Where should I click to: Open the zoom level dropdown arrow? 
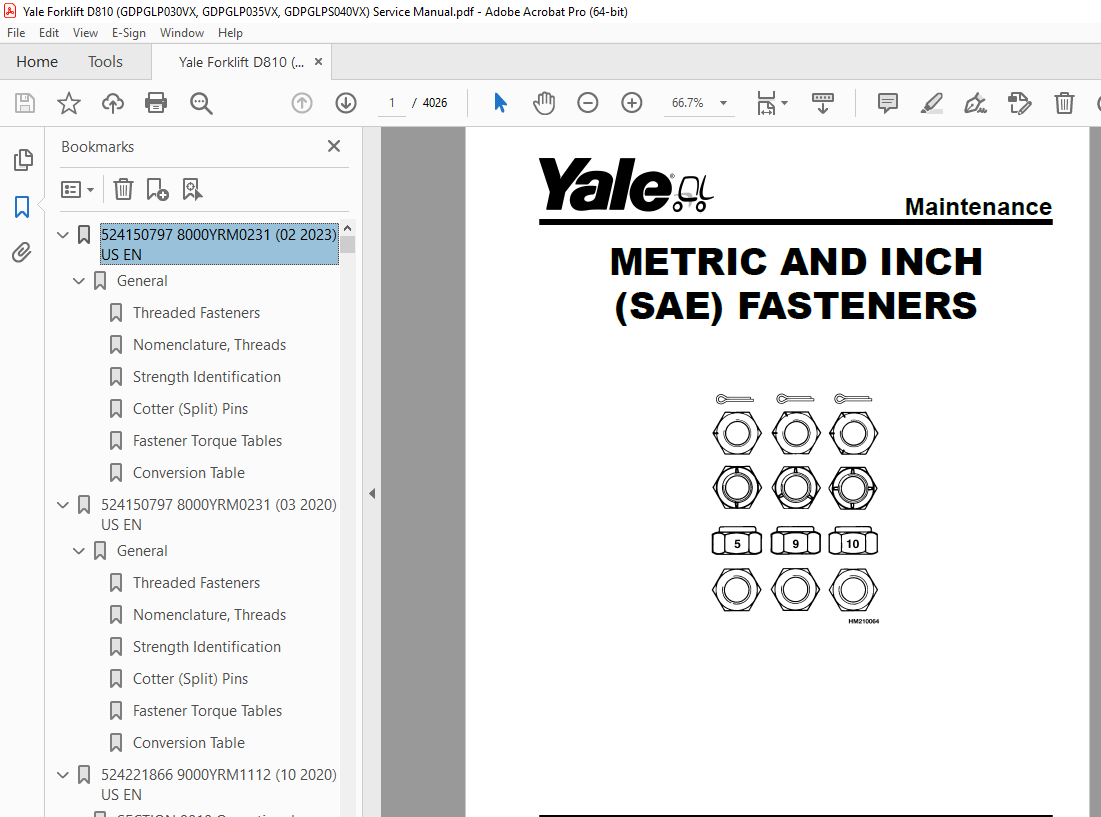point(723,103)
